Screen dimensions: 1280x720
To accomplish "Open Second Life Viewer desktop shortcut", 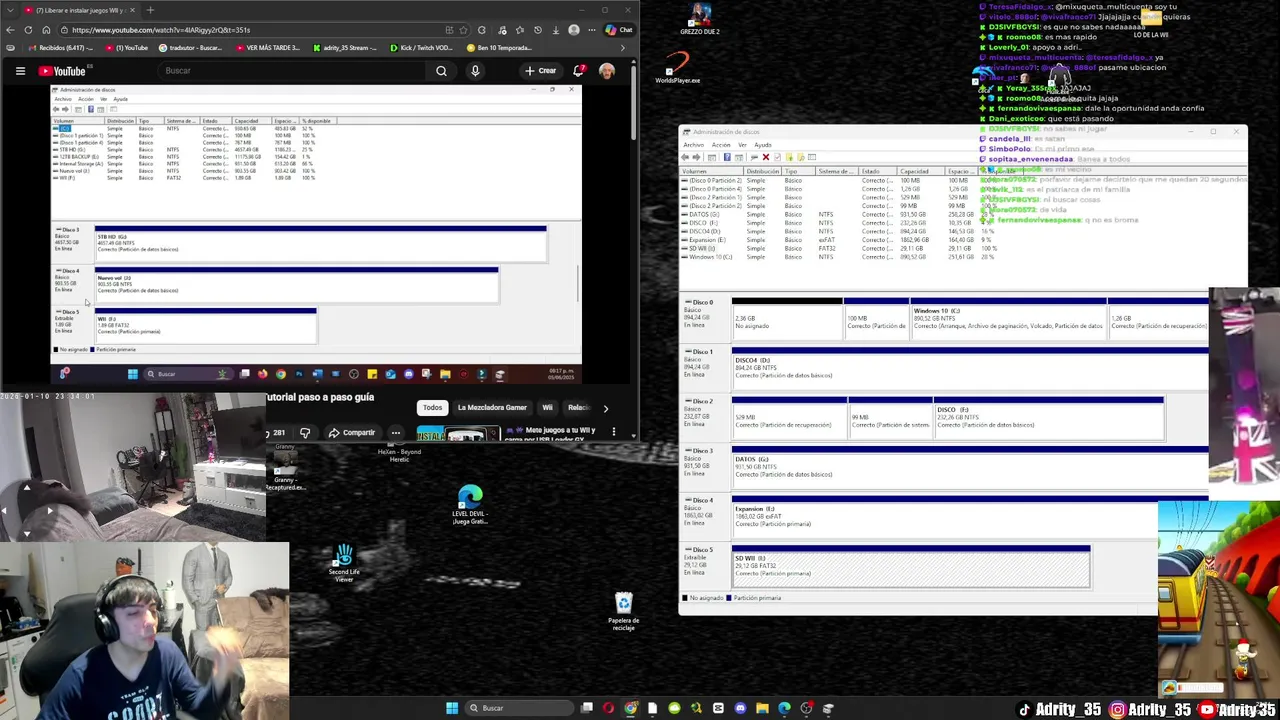I will click(344, 563).
